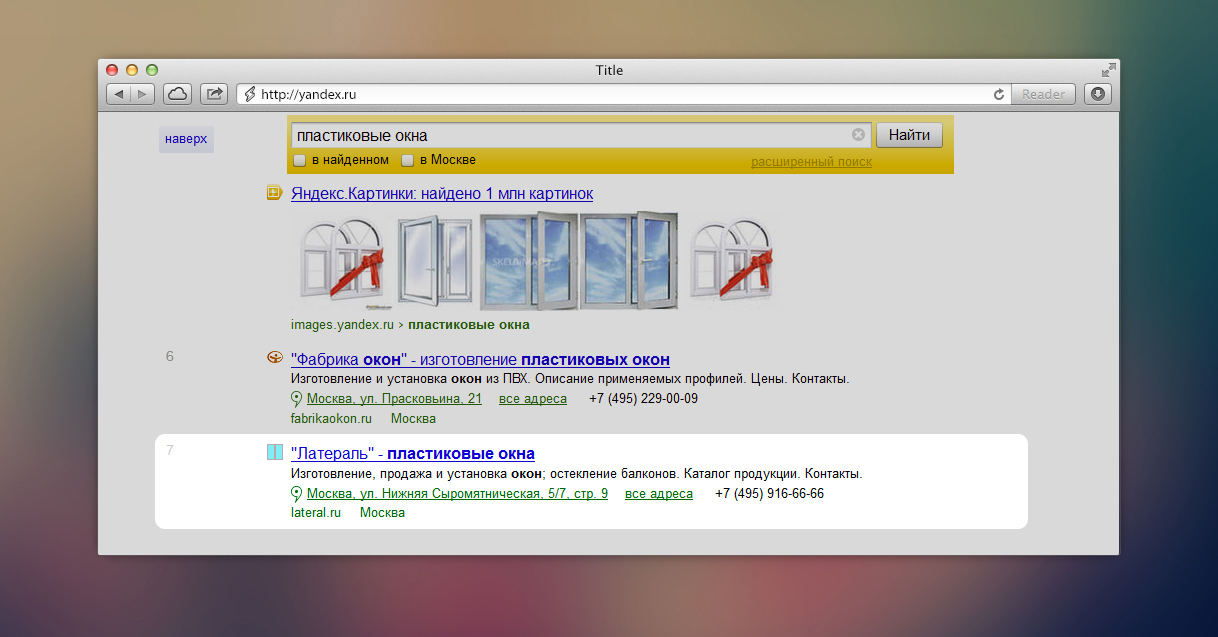Enable the 'в Москве' checkbox

tap(407, 160)
